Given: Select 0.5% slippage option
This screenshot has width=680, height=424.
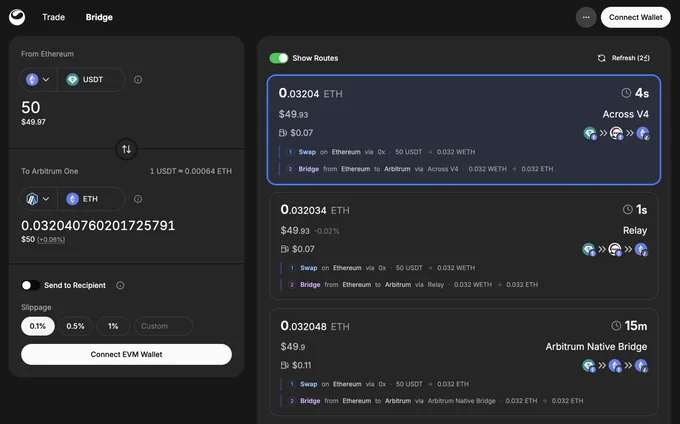Looking at the screenshot, I should (75, 326).
